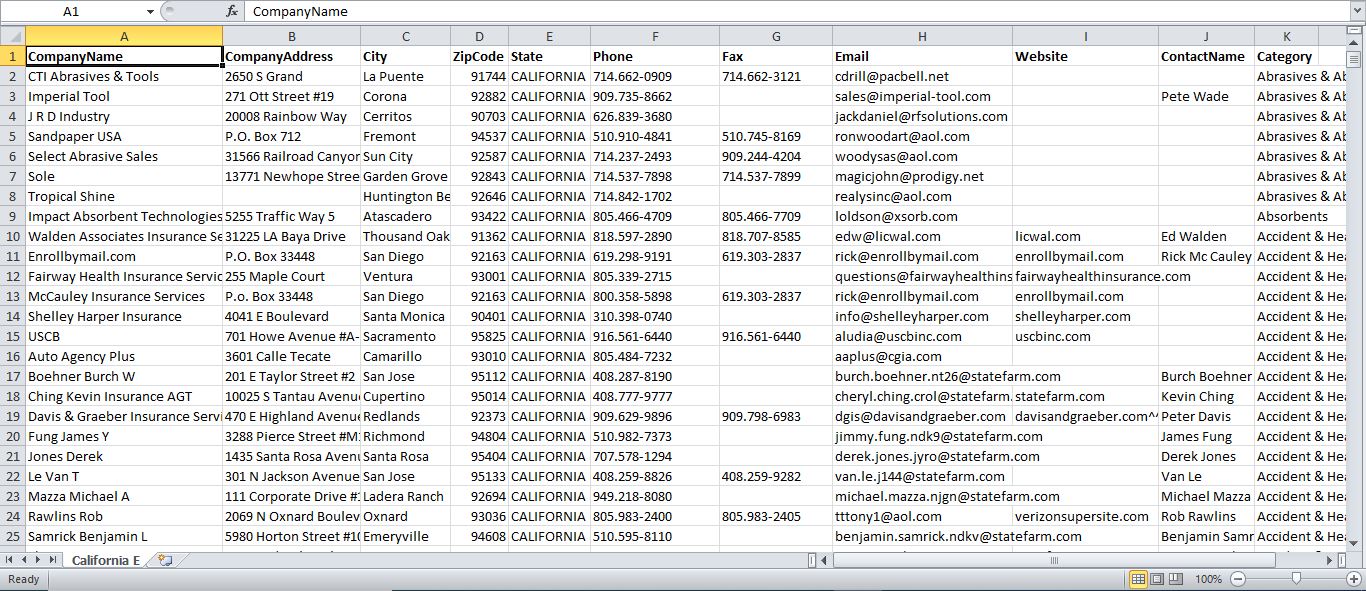Select the California E sheet tab
Image resolution: width=1366 pixels, height=591 pixels.
coord(105,561)
